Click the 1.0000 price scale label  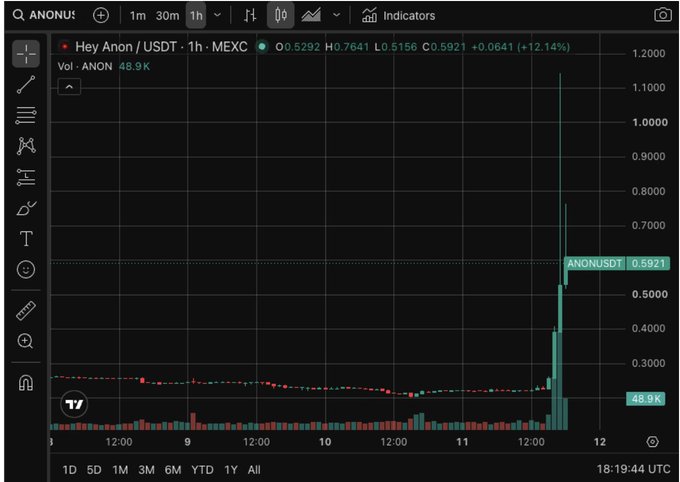coord(650,122)
